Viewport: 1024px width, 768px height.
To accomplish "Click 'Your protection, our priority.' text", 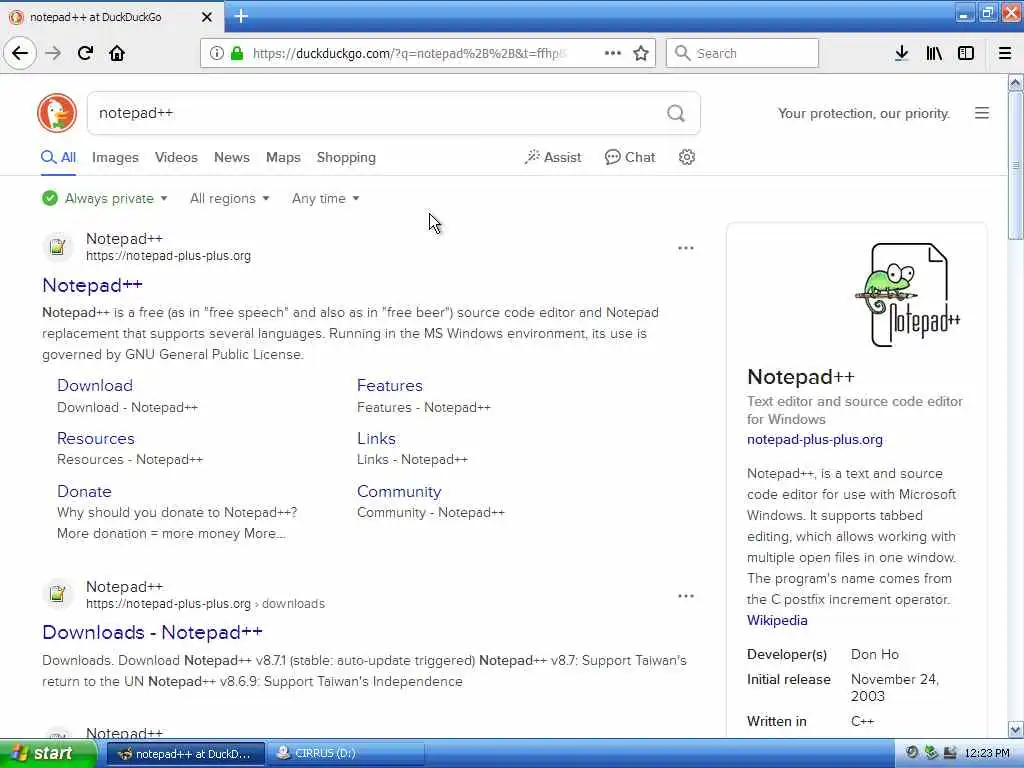I will pyautogui.click(x=863, y=114).
